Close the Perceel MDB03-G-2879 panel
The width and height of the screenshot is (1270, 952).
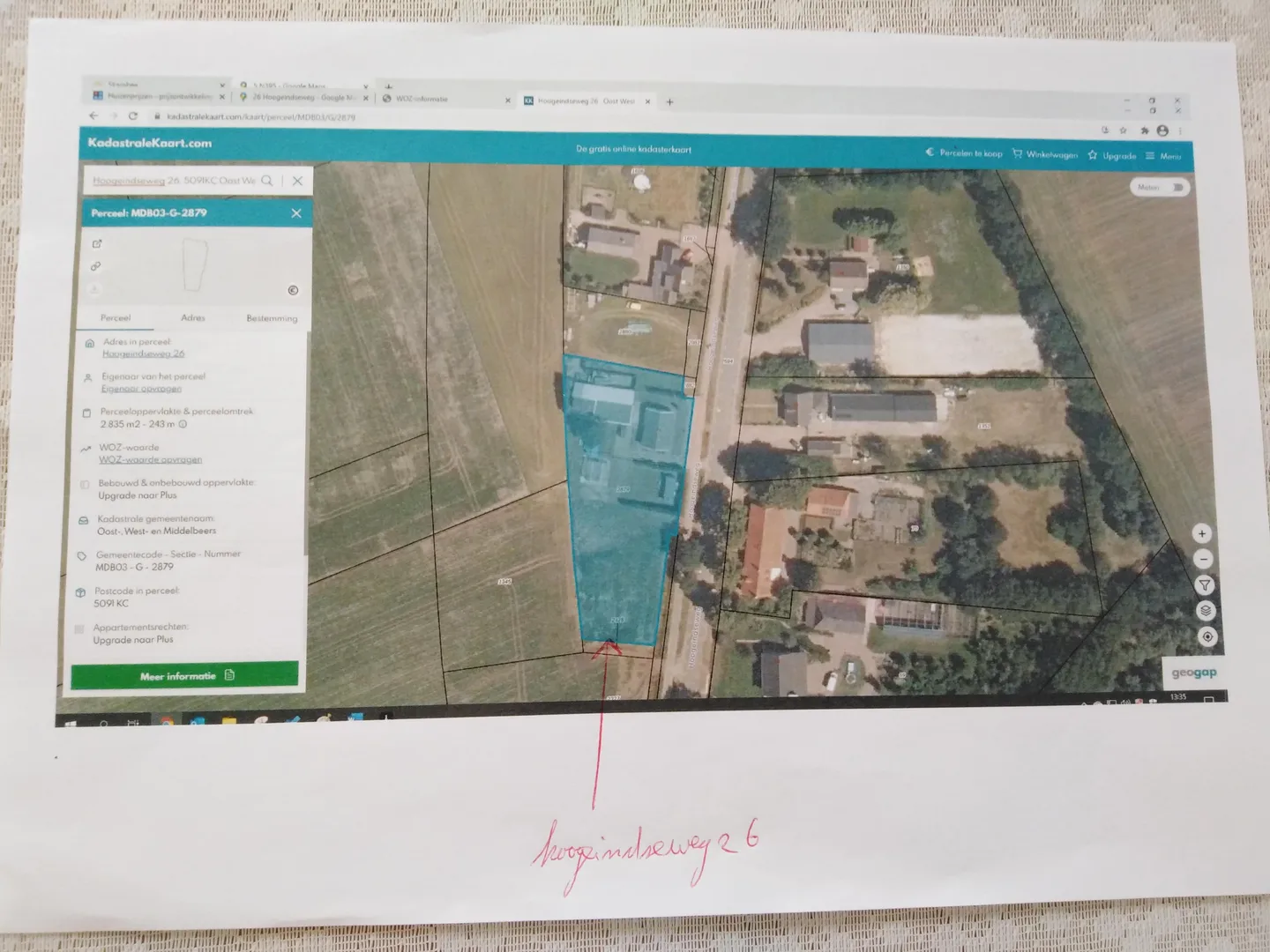click(296, 213)
